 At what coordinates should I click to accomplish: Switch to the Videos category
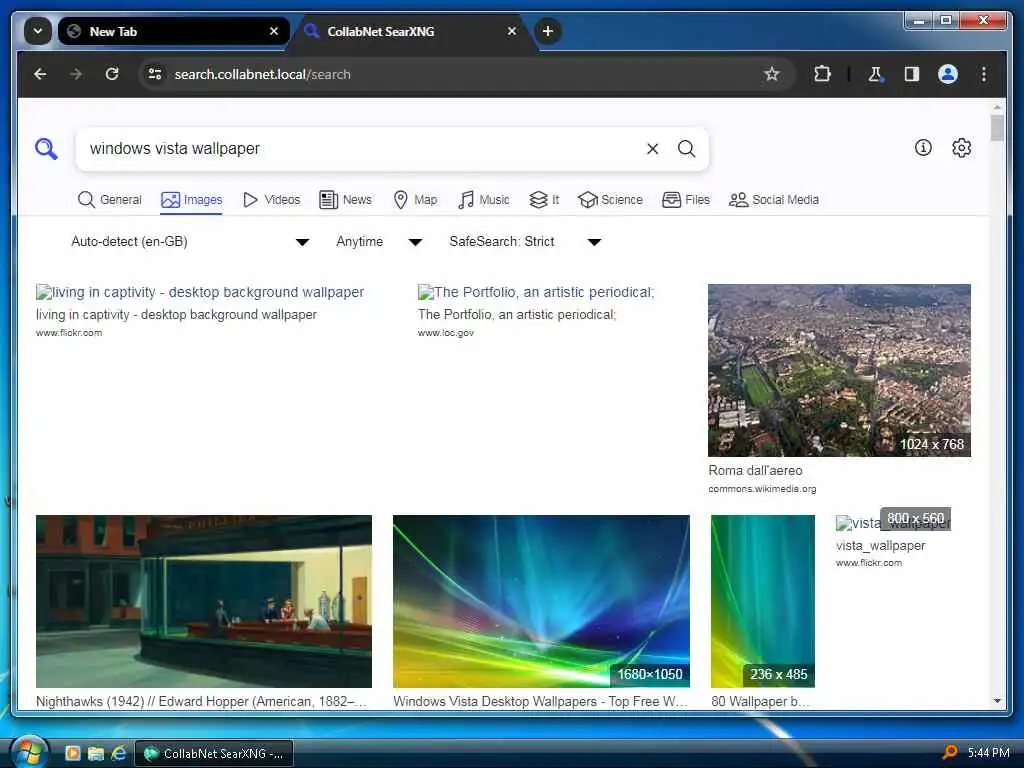[271, 200]
